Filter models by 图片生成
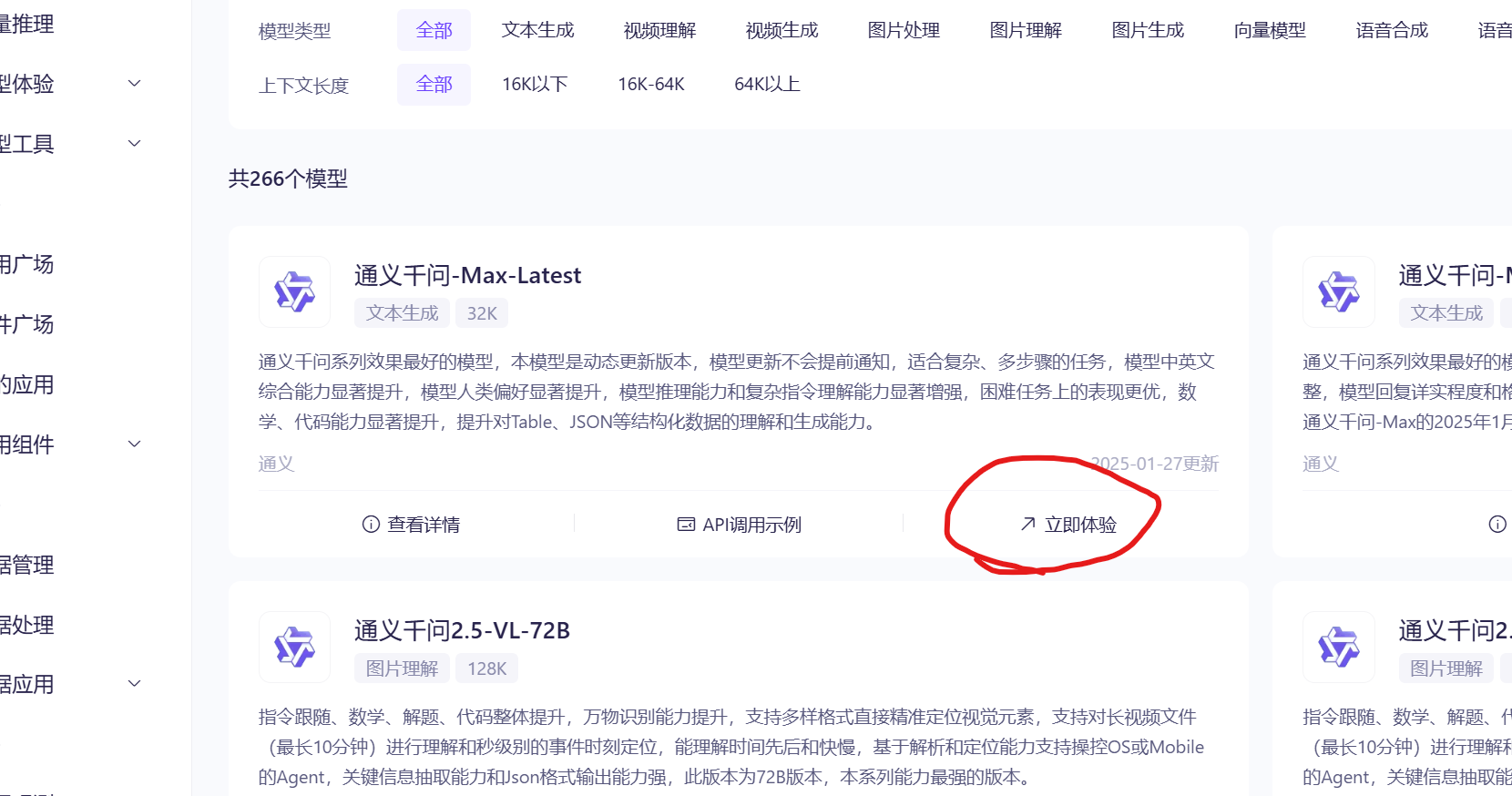This screenshot has width=1512, height=796. 1148,30
